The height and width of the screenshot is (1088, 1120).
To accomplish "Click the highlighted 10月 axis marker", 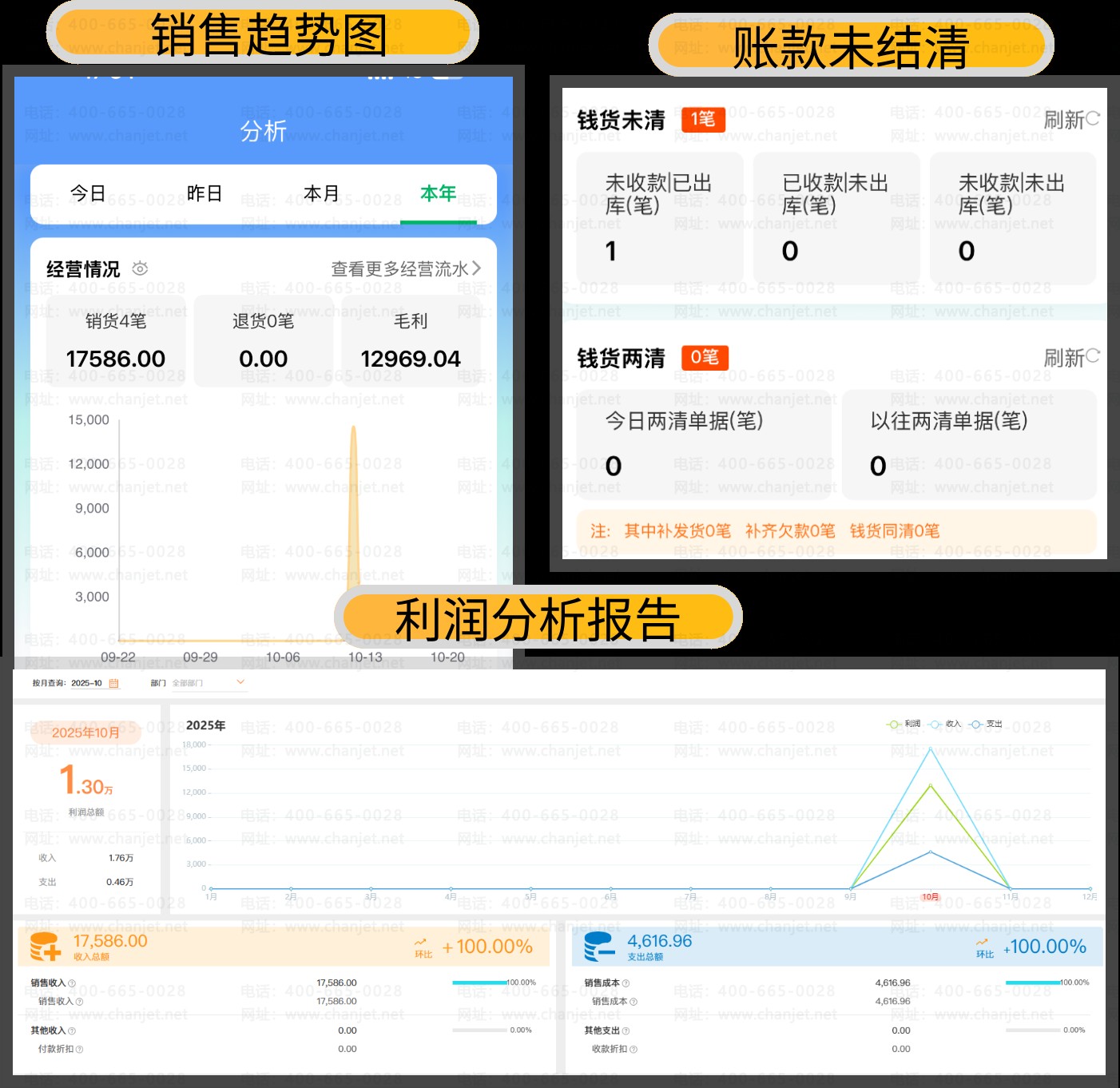I will click(931, 897).
